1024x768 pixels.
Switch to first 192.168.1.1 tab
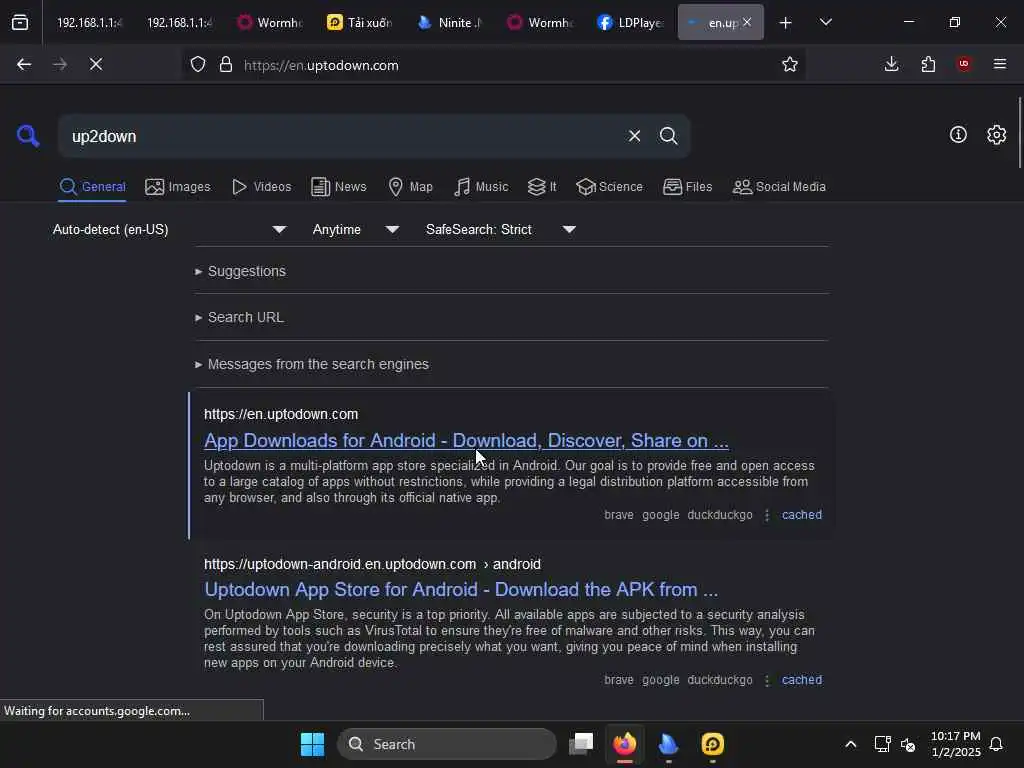(89, 23)
